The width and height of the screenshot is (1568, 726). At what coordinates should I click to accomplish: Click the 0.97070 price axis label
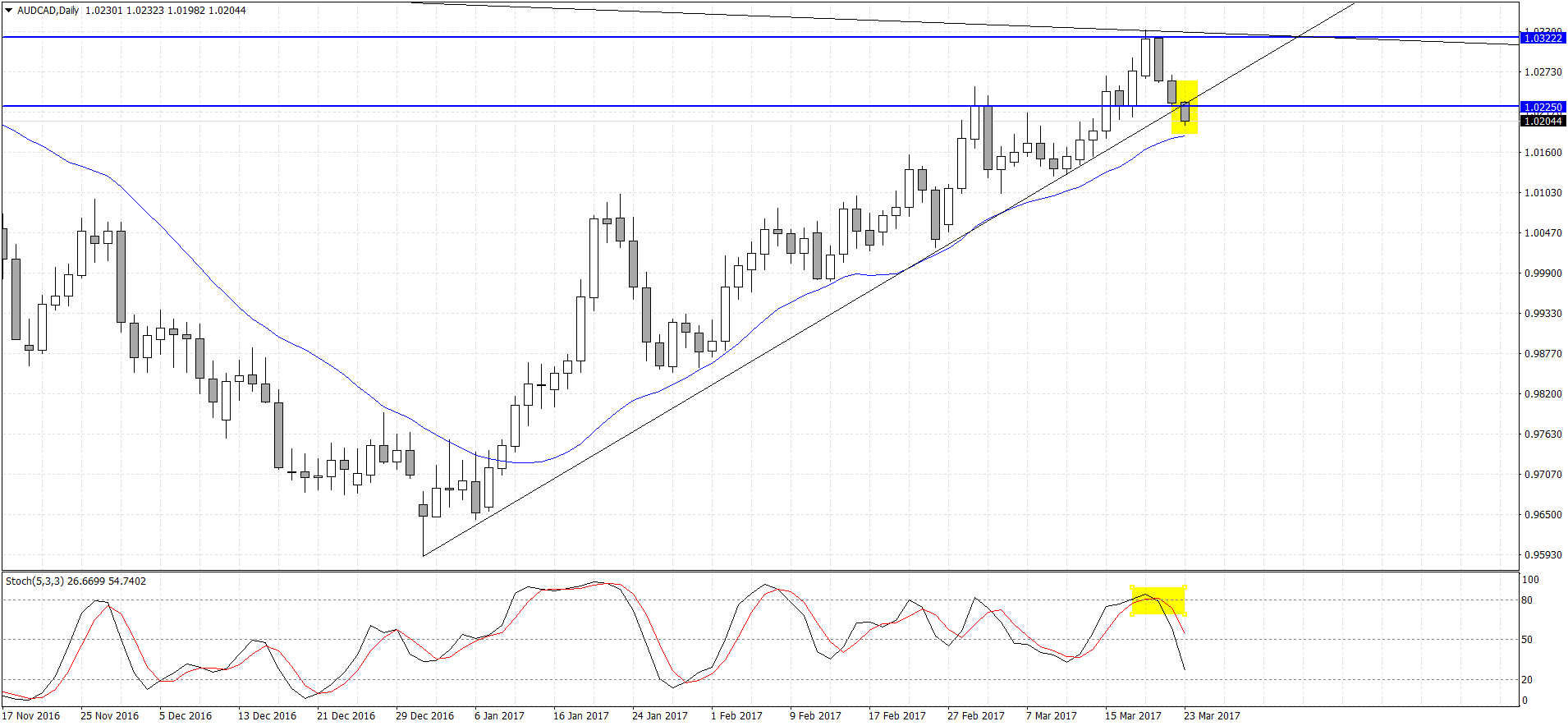click(x=1543, y=475)
